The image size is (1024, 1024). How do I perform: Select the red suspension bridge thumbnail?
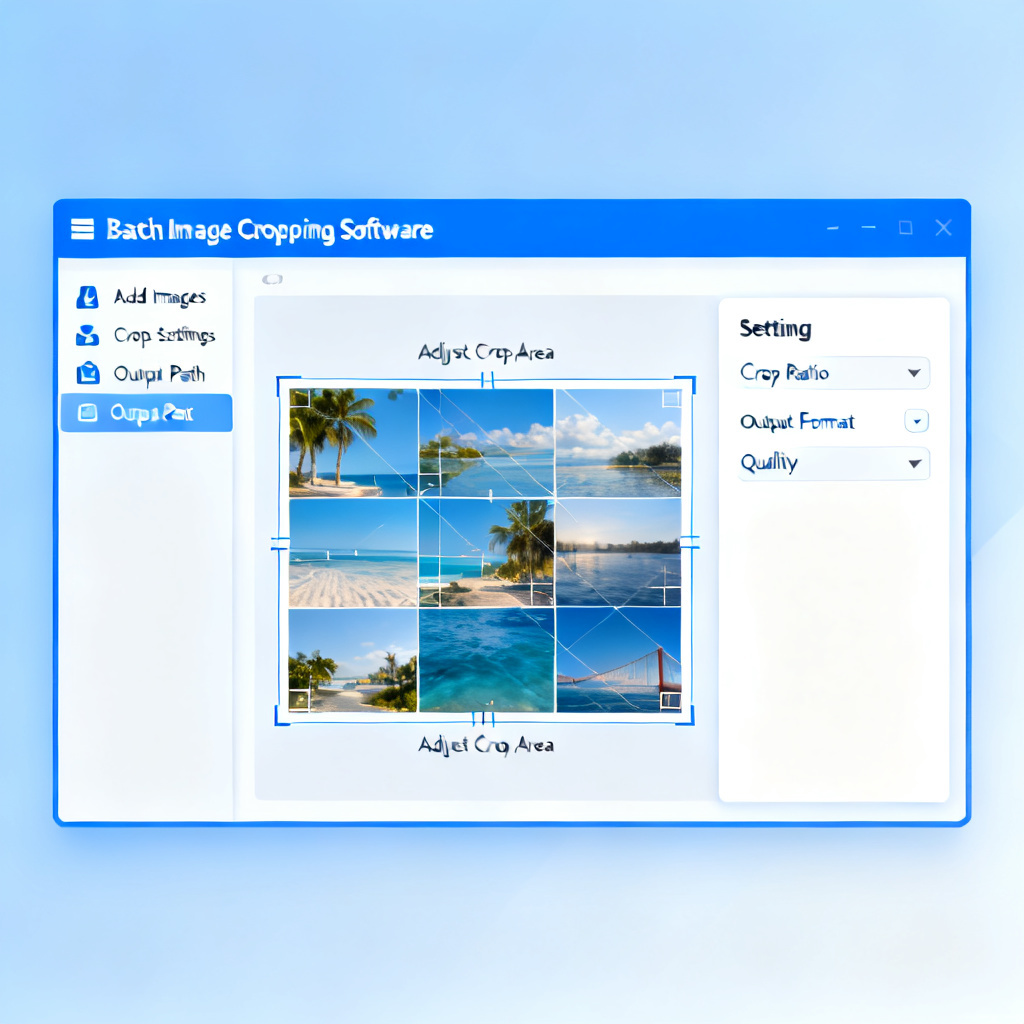tap(619, 660)
